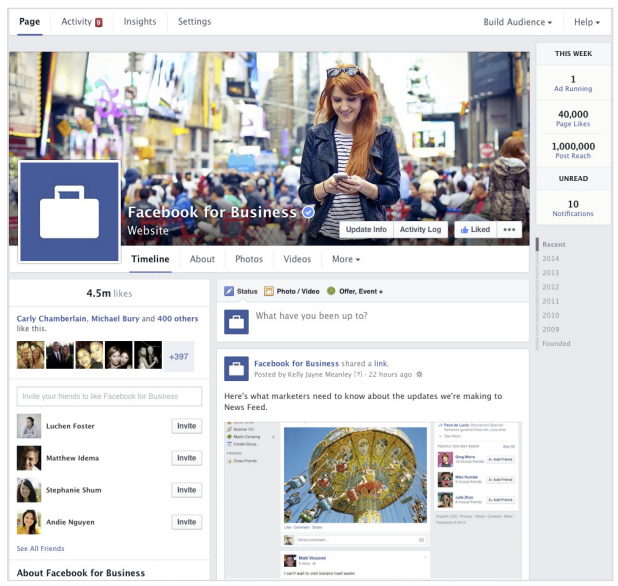The image size is (618, 586).
Task: Click the Ad Running stat link
Action: 573,89
